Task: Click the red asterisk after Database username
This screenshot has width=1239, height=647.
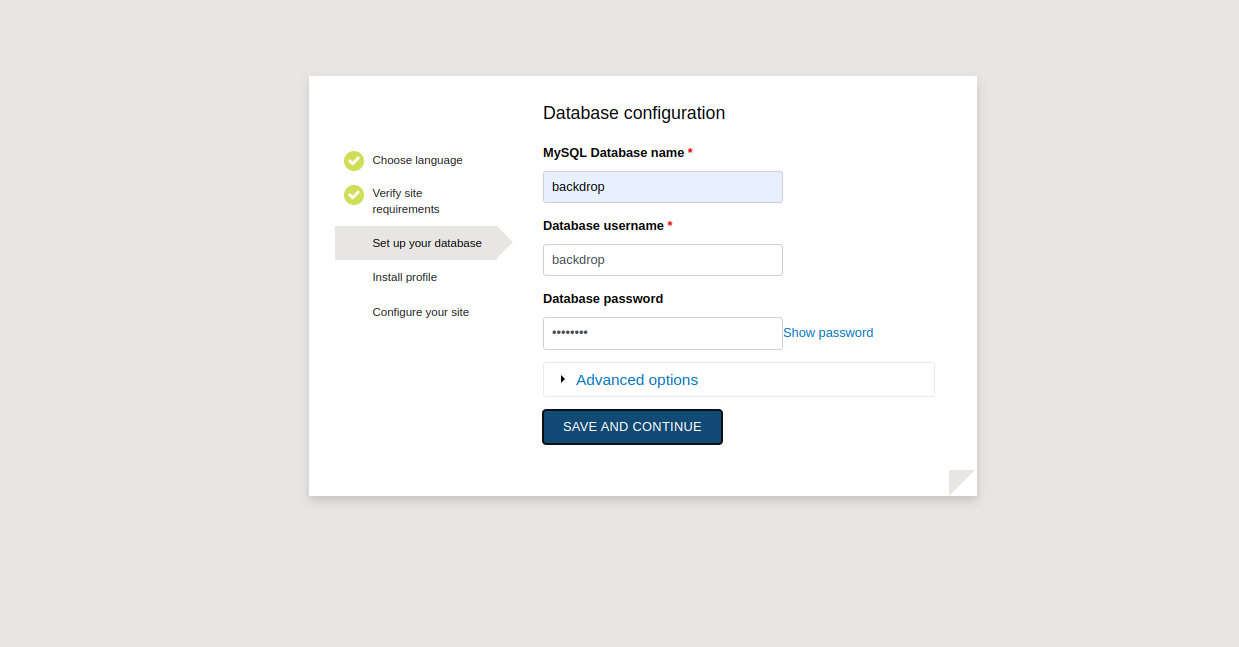Action: point(670,226)
